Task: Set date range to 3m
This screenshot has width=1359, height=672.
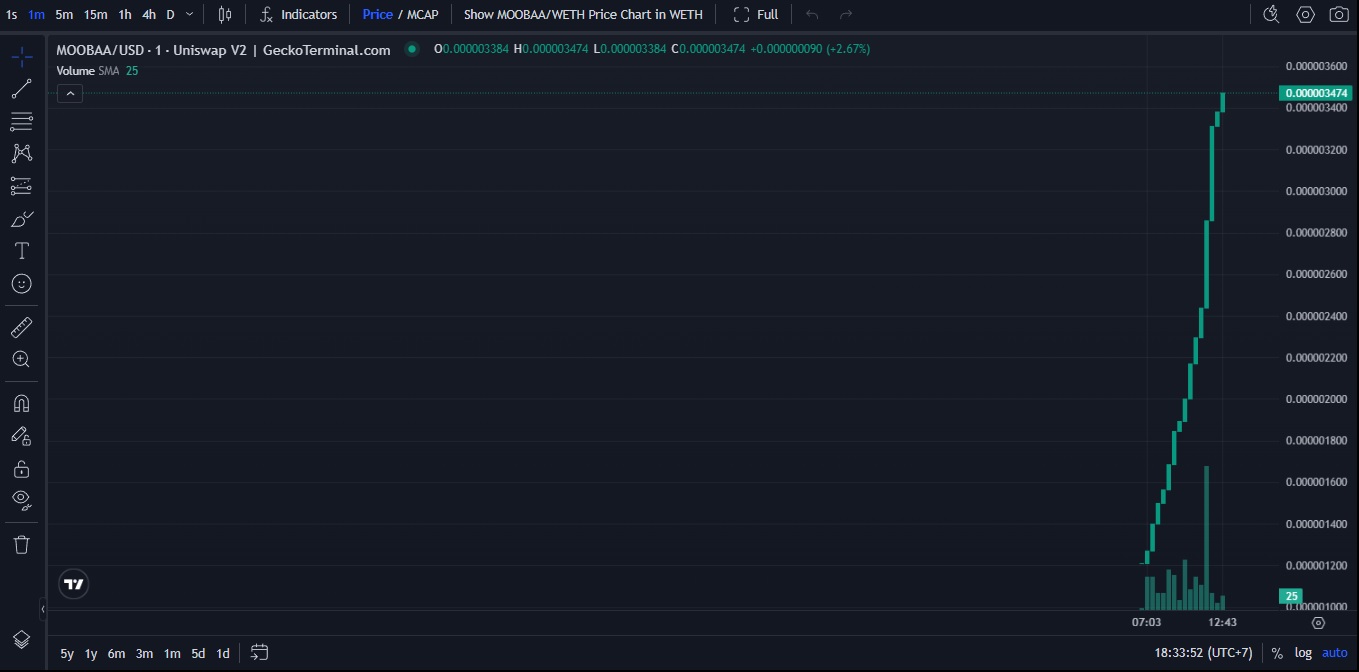Action: (144, 653)
